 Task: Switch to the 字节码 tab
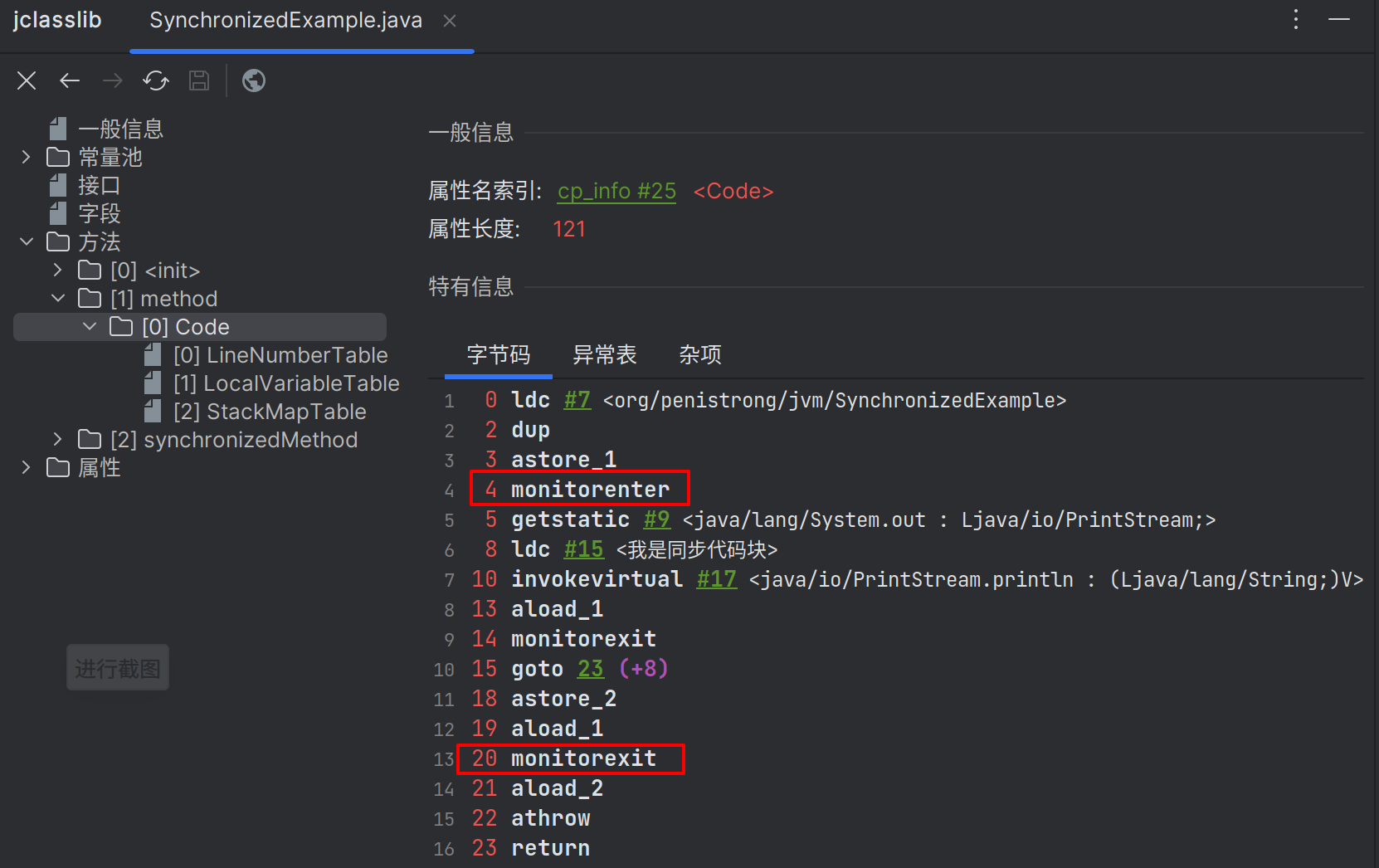(498, 355)
